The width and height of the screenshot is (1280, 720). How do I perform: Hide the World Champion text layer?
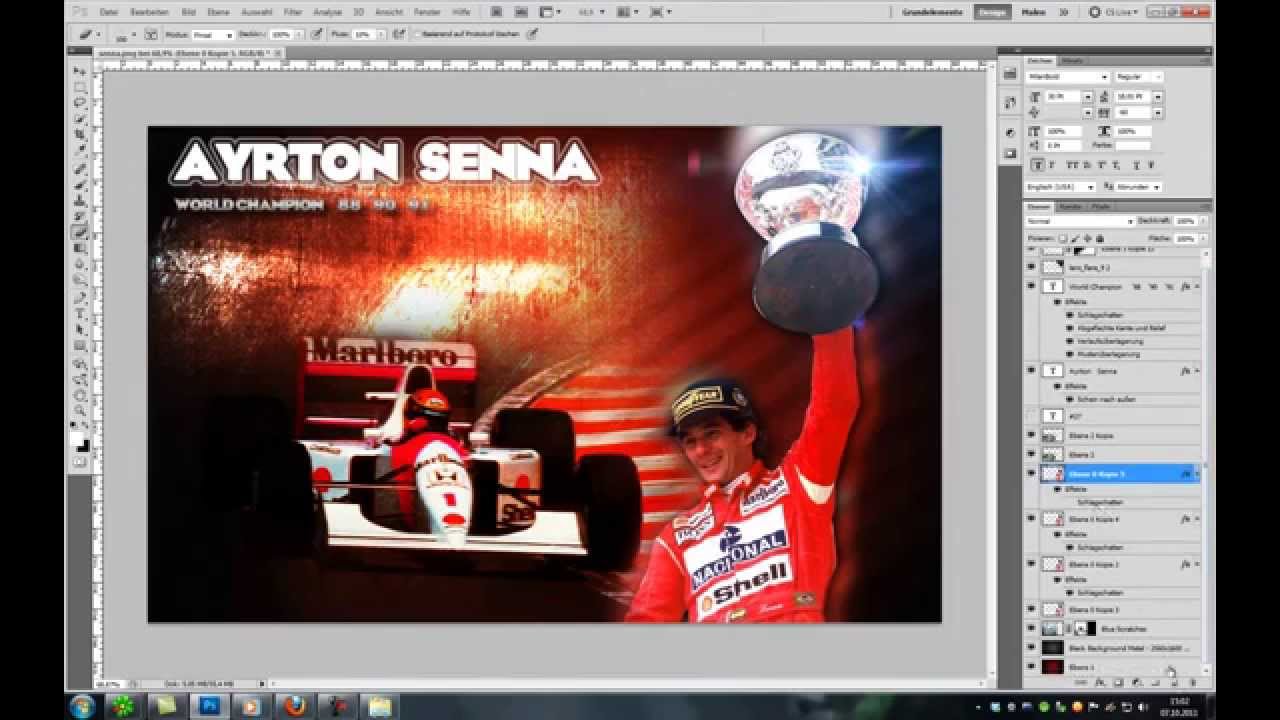pyautogui.click(x=1031, y=286)
